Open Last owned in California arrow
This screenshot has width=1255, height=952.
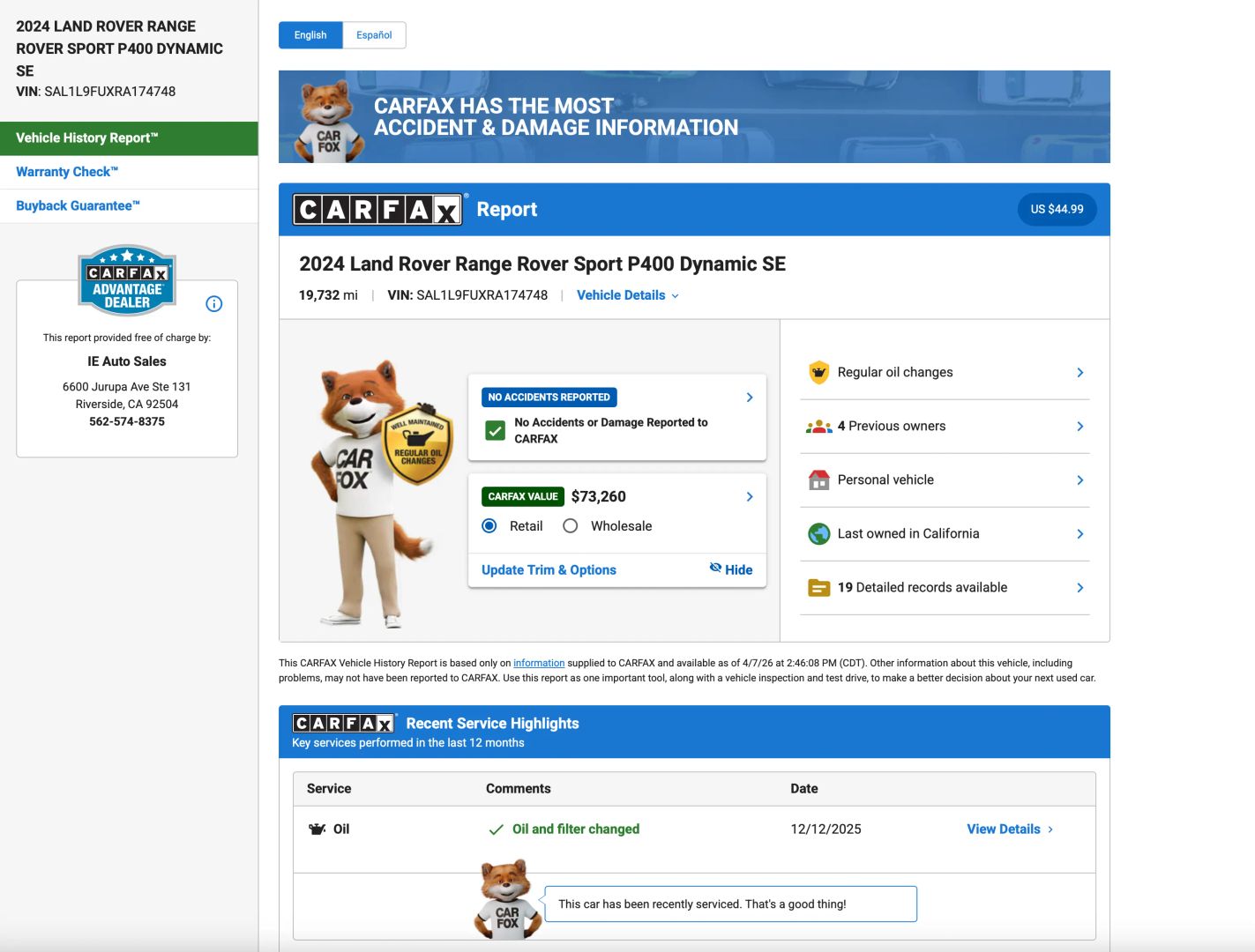1080,534
